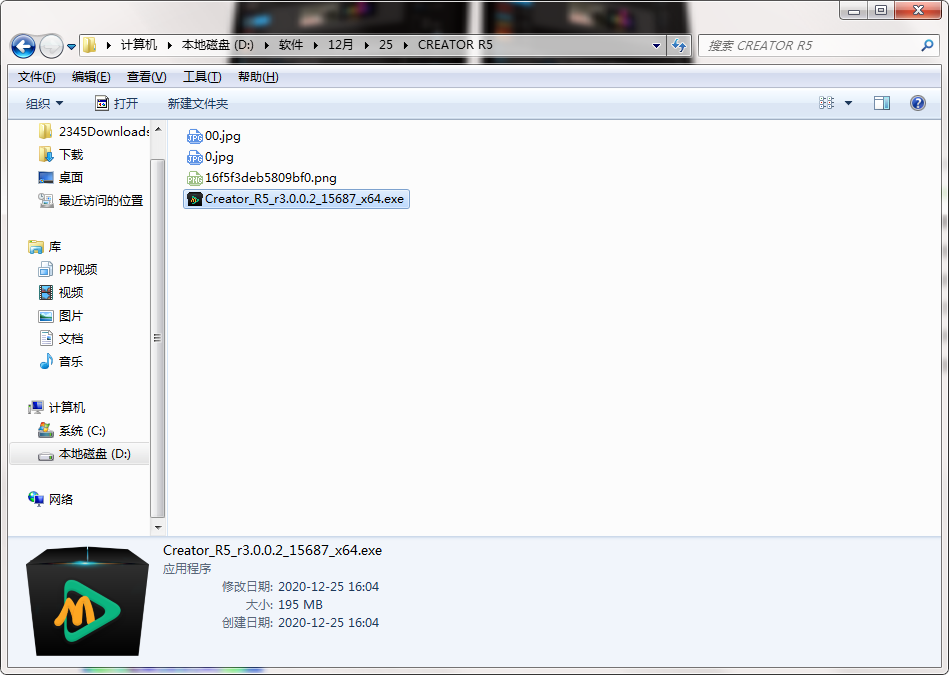Open the 编辑(E) menu

click(91, 77)
